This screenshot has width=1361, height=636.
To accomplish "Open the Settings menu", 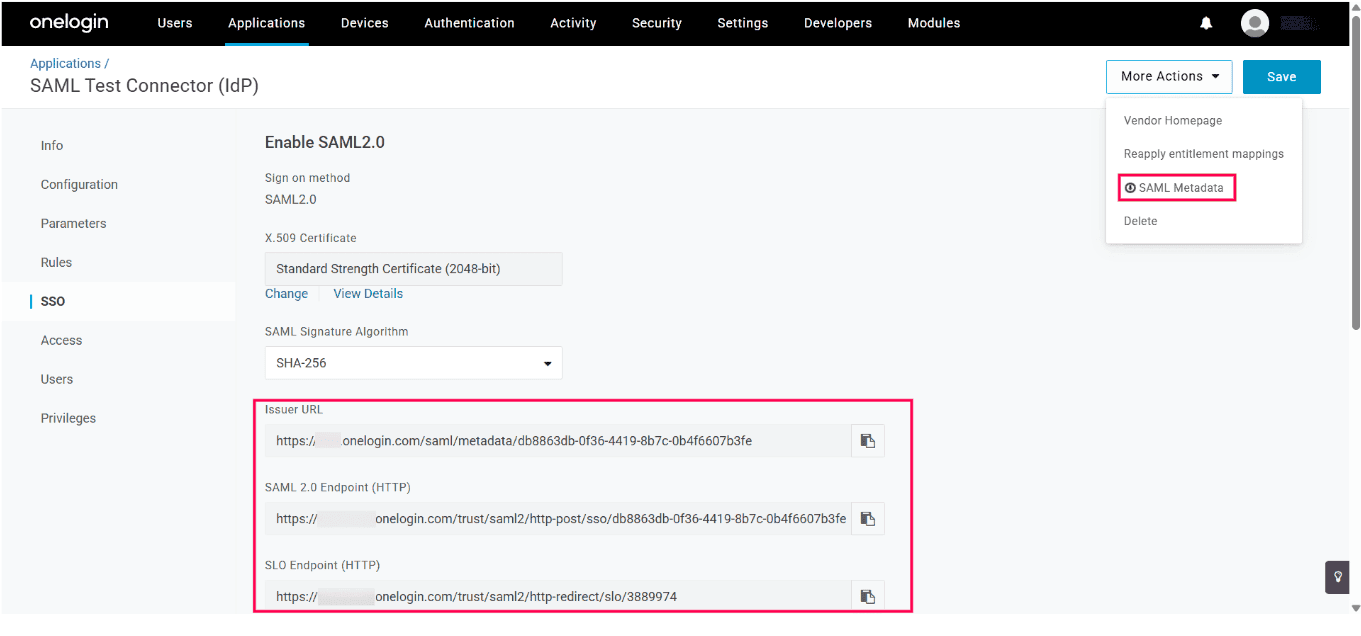I will (x=743, y=23).
